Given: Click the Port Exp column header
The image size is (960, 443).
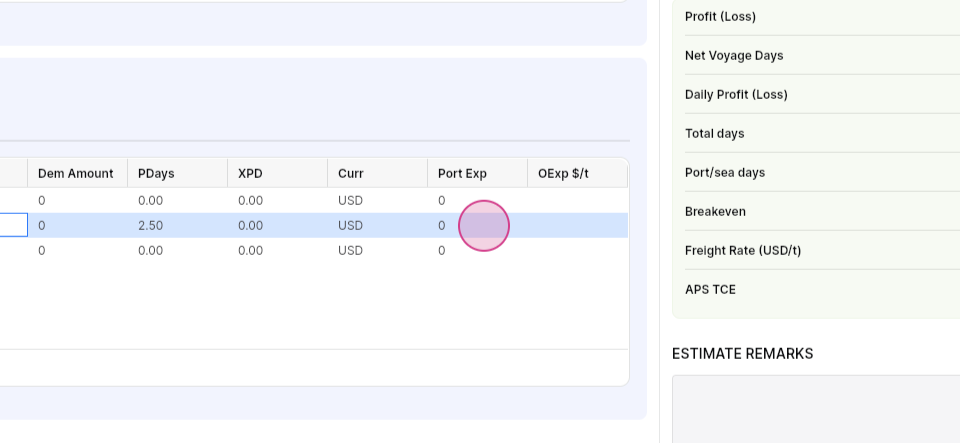Looking at the screenshot, I should [478, 173].
